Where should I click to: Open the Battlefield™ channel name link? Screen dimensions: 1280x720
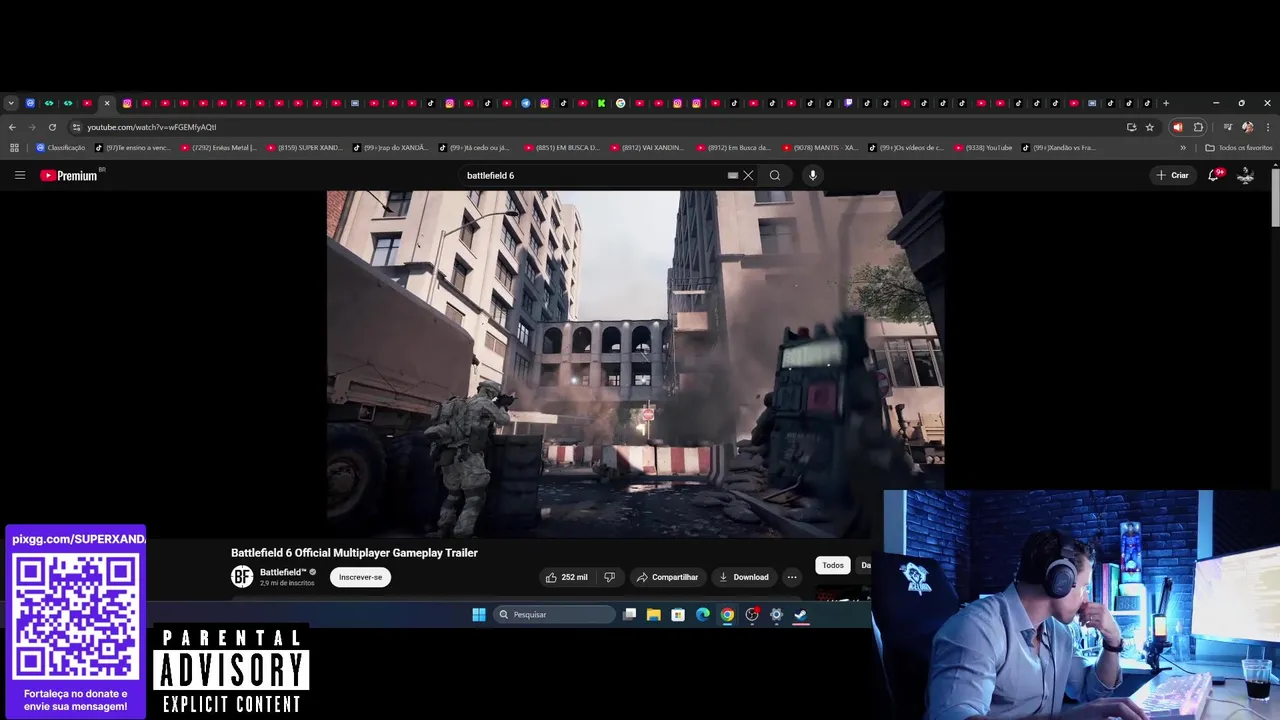(x=283, y=572)
